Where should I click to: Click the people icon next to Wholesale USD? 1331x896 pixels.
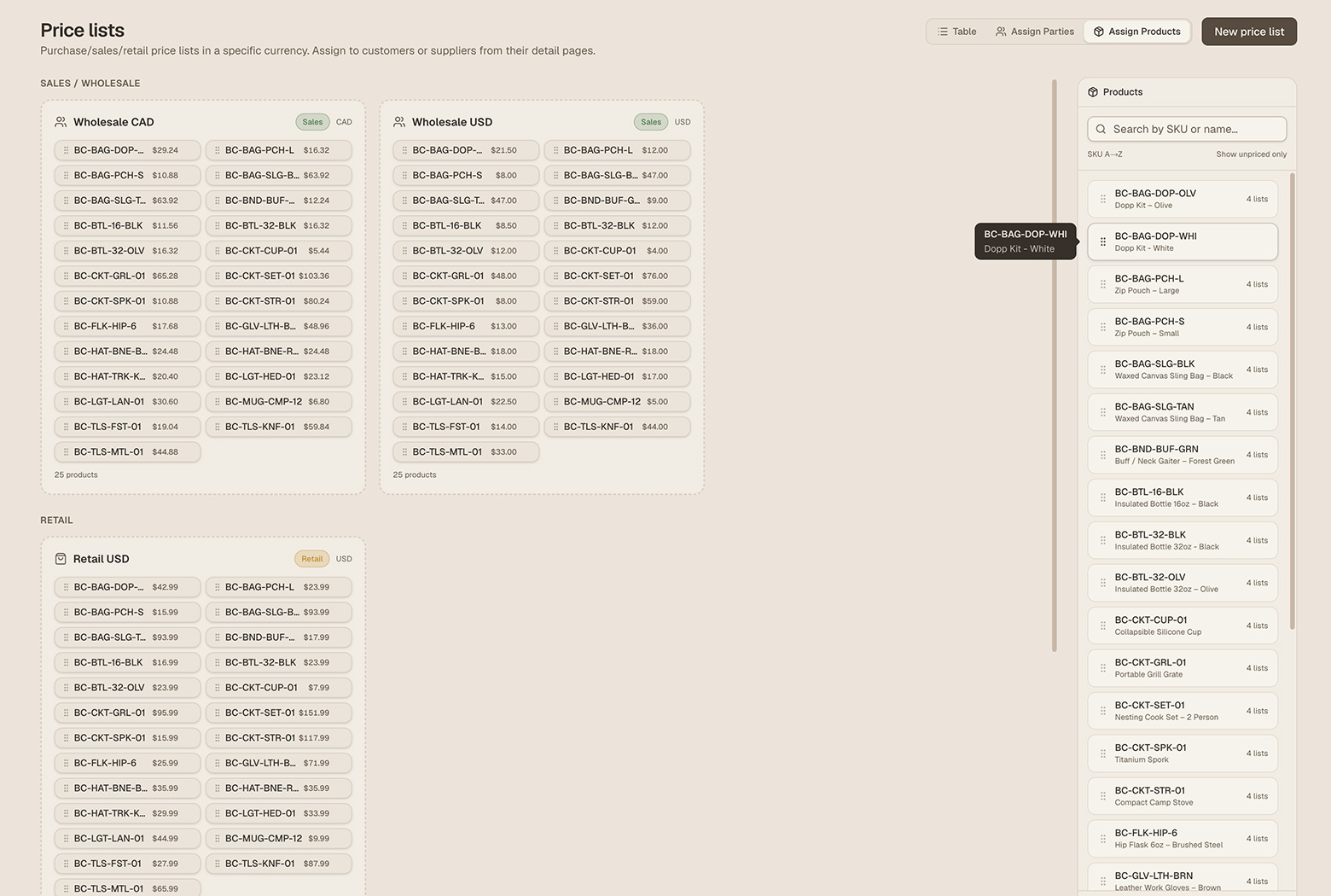click(399, 122)
